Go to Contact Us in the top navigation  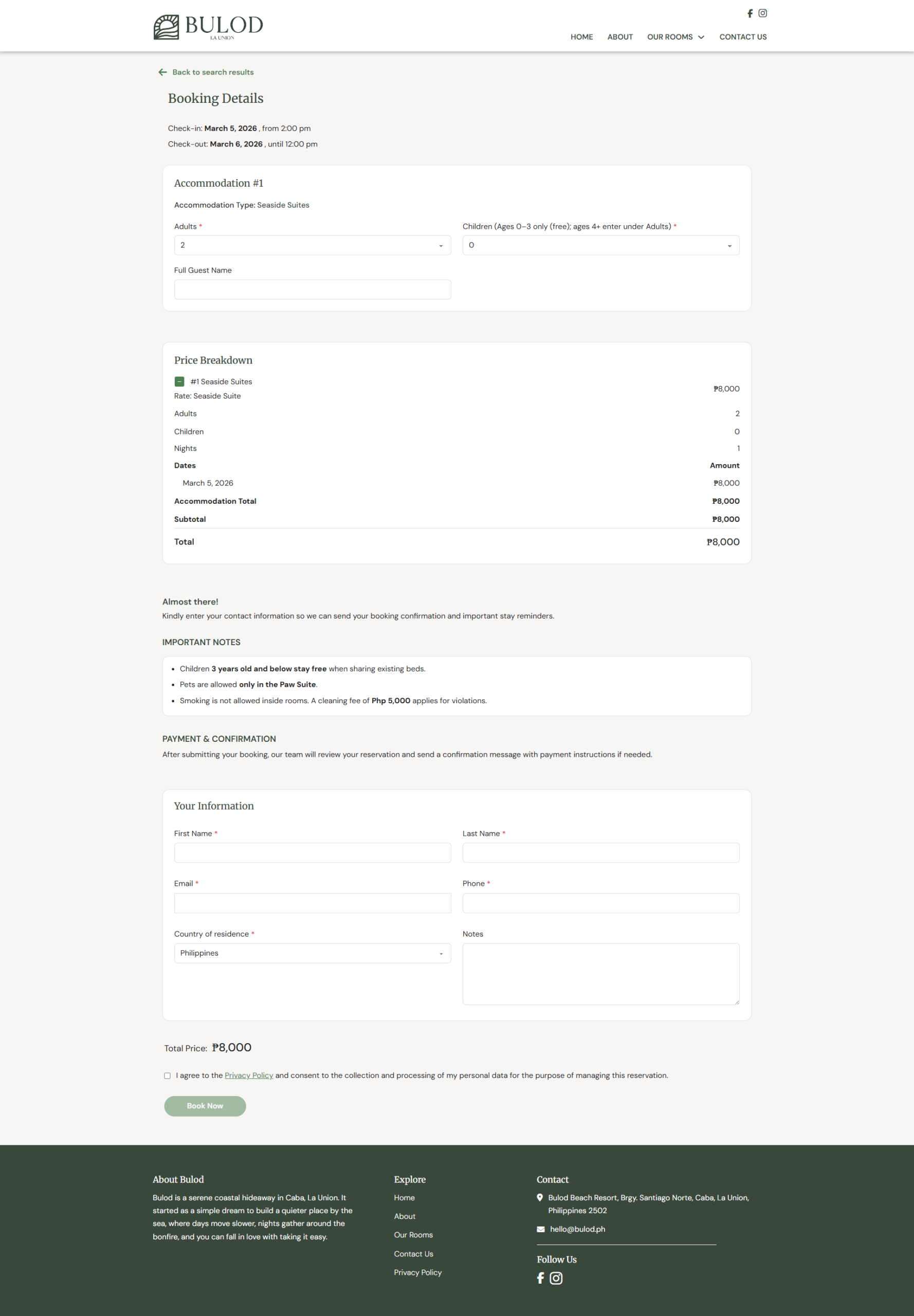(x=742, y=37)
